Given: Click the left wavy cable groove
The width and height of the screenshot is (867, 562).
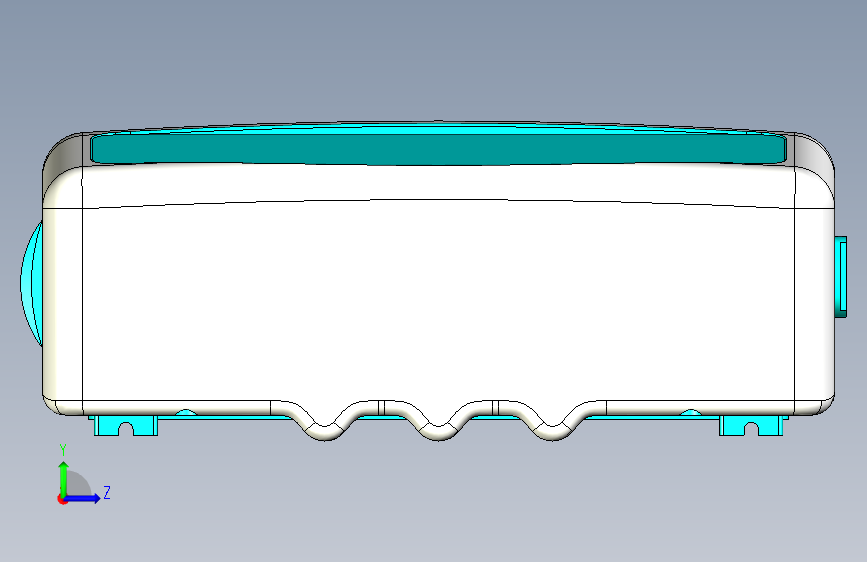Looking at the screenshot, I should (325, 427).
